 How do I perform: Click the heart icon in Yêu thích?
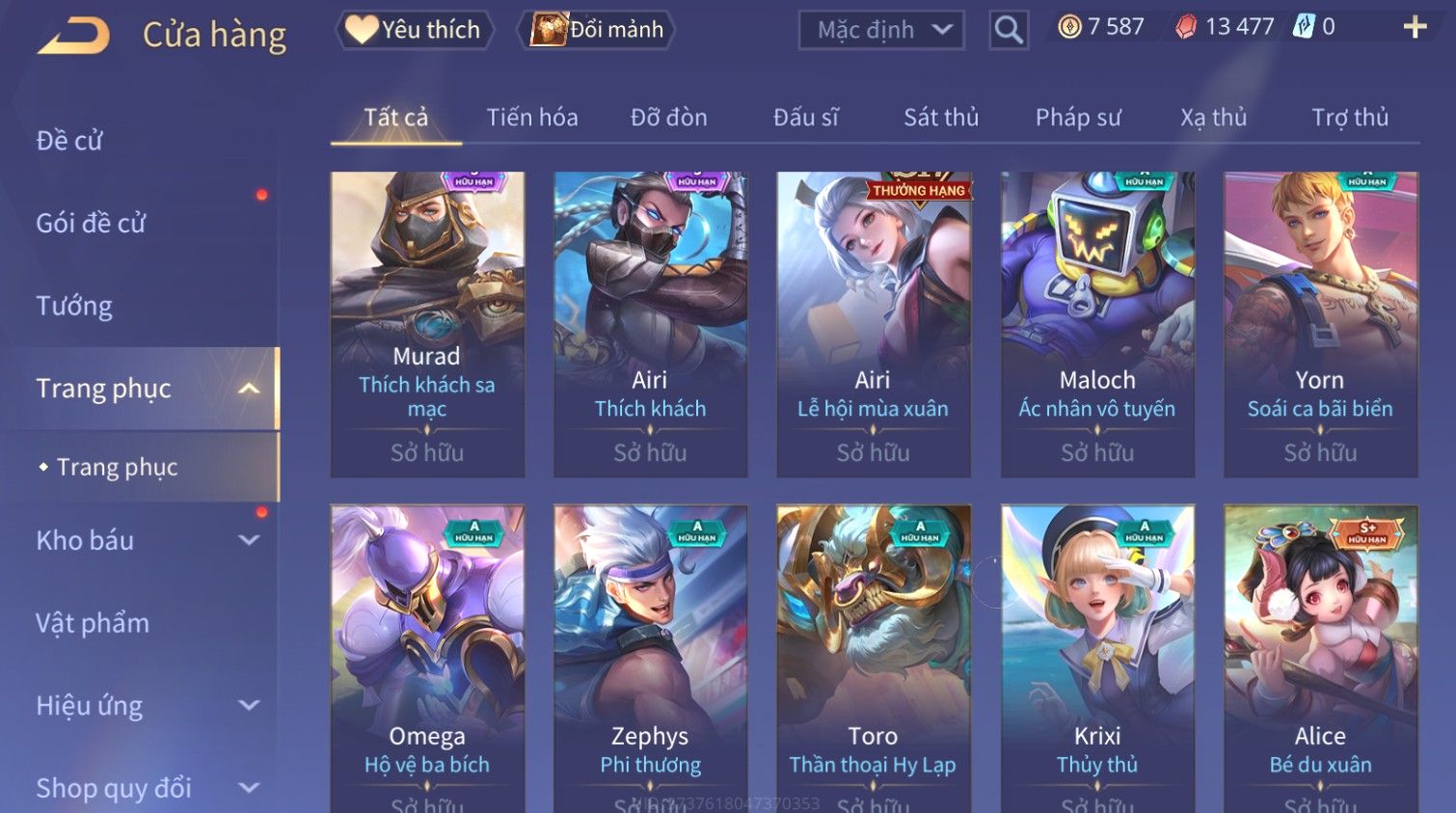(362, 29)
